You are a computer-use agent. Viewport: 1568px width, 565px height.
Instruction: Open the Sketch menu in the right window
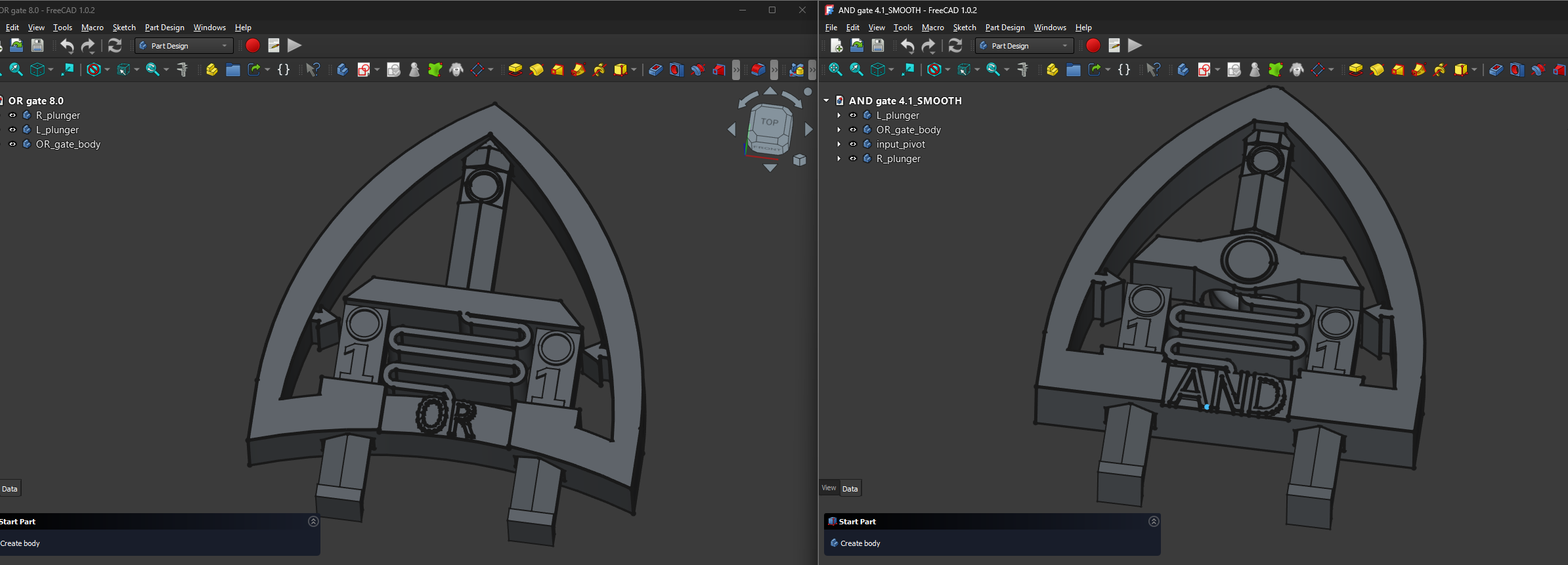(x=965, y=28)
